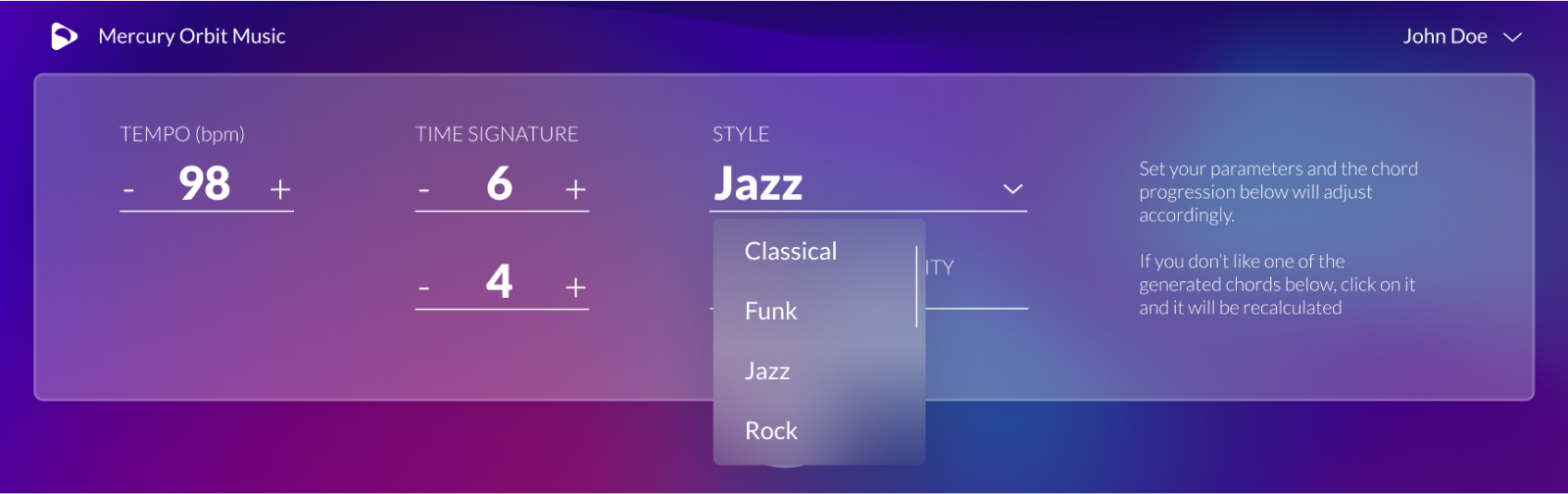Increase the time signature top number 6
Viewport: 1568px width, 494px height.
(x=575, y=189)
